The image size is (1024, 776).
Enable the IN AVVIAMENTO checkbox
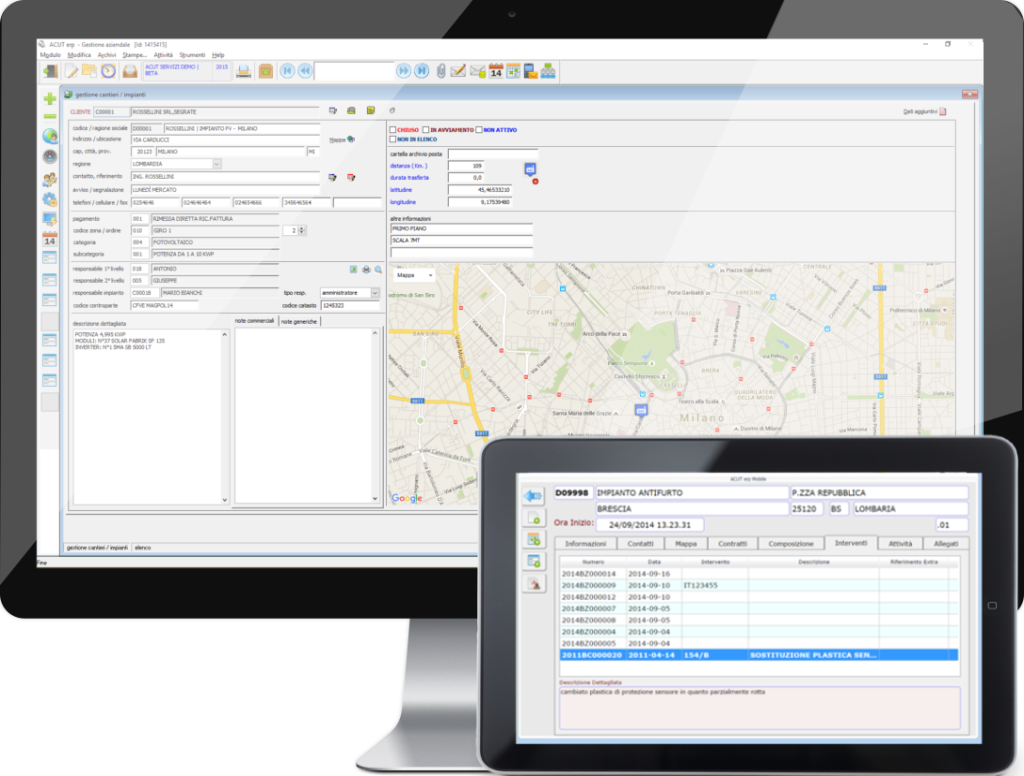(425, 130)
